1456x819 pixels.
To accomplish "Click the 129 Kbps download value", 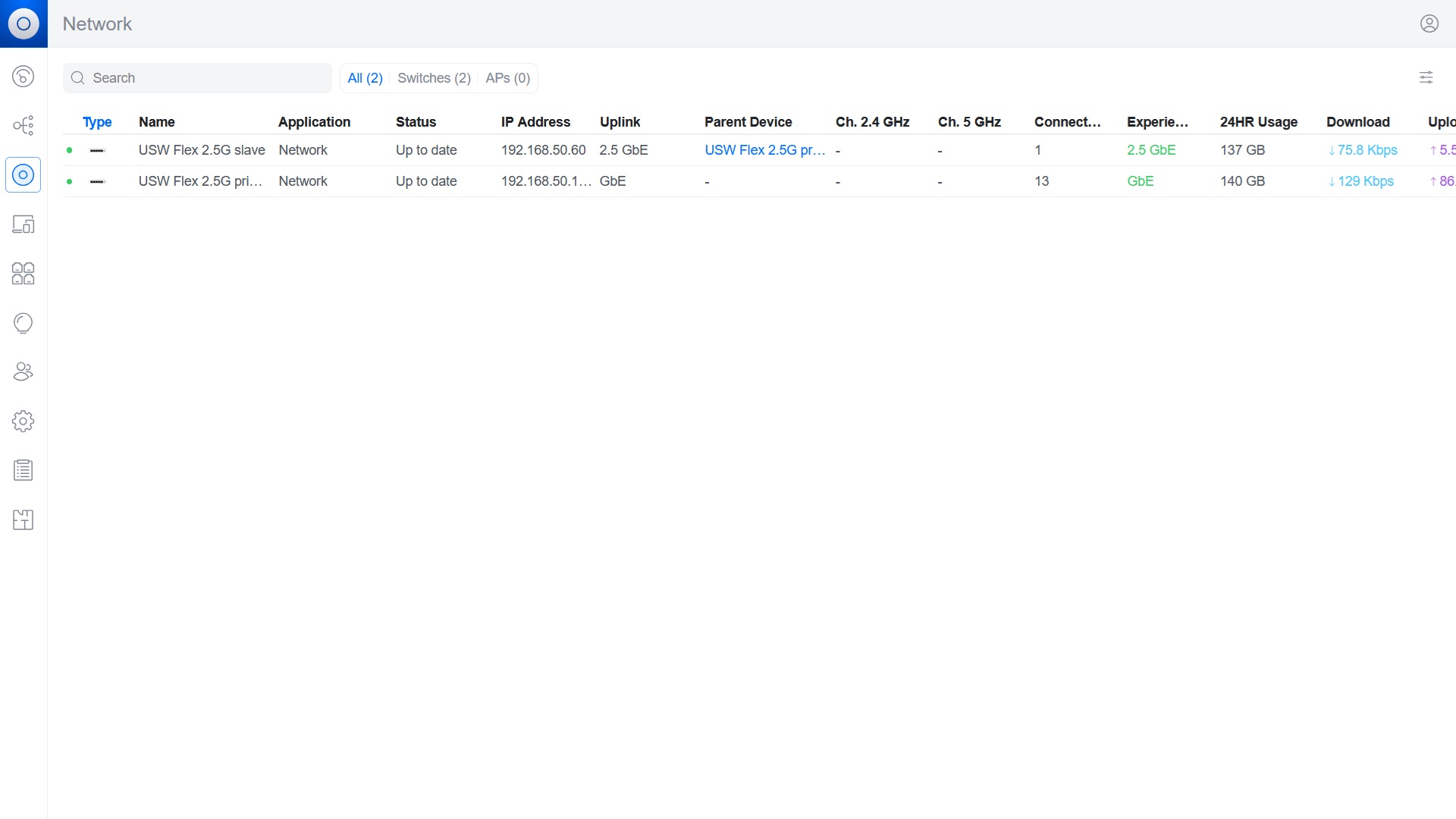I will pos(1361,181).
